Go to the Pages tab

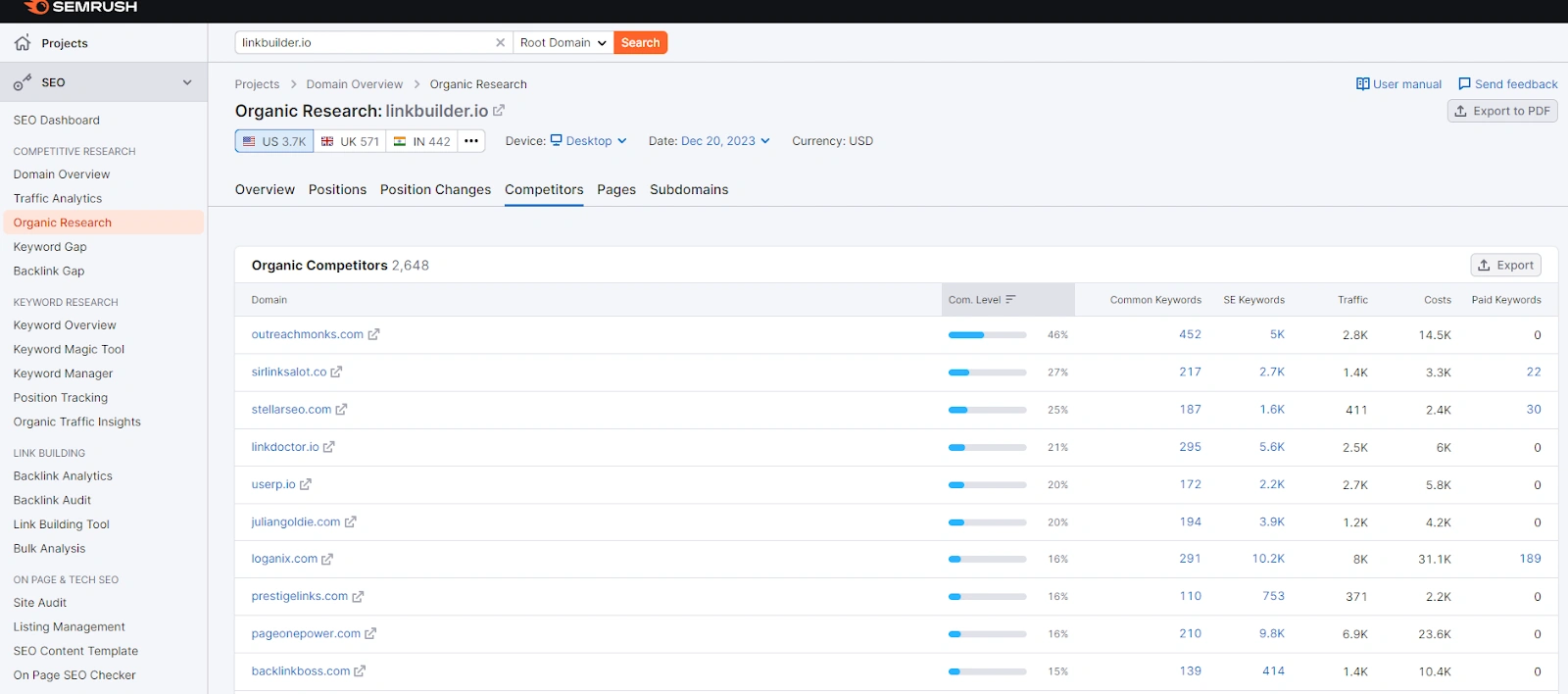616,190
